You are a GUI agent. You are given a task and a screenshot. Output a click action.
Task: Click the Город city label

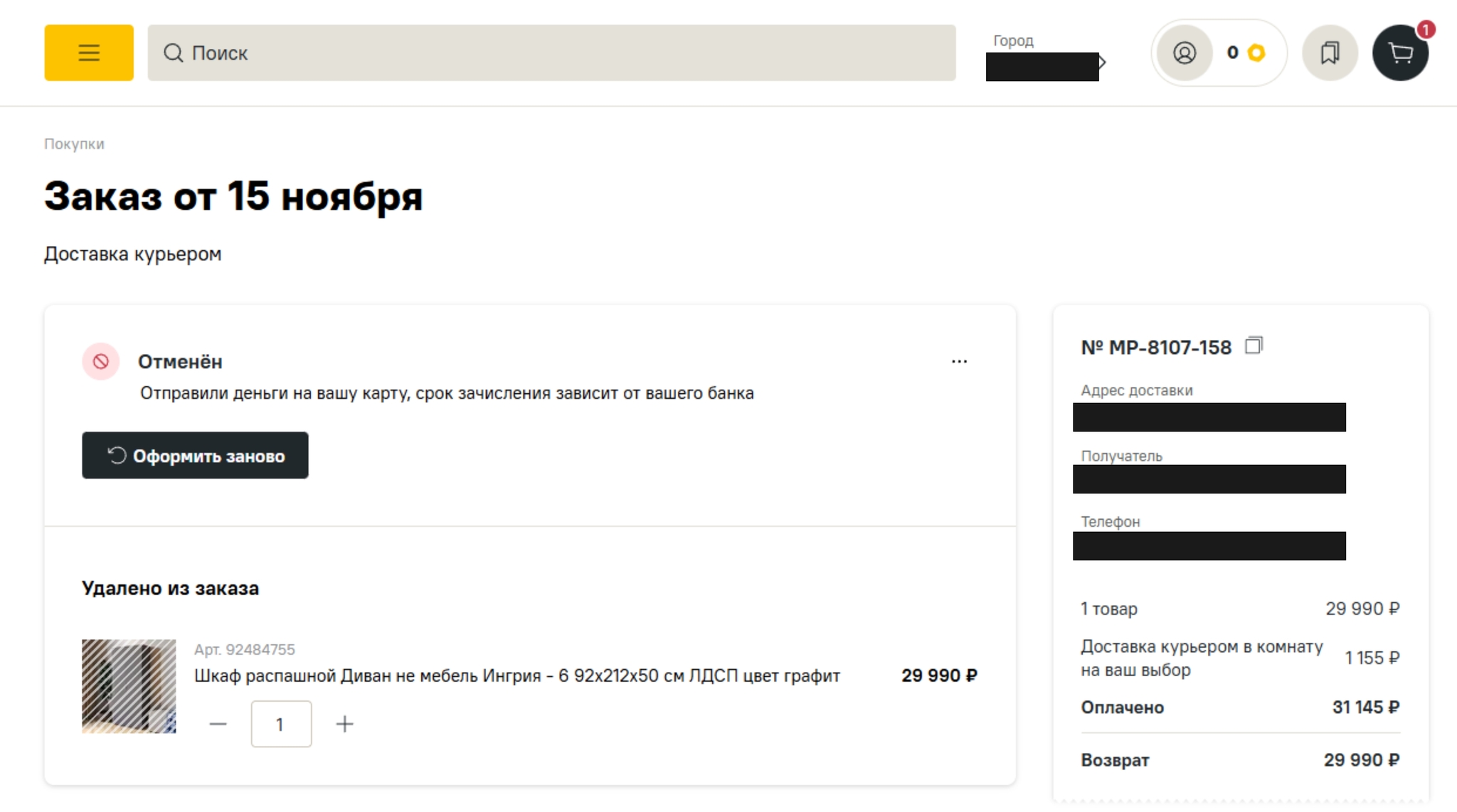(1013, 41)
